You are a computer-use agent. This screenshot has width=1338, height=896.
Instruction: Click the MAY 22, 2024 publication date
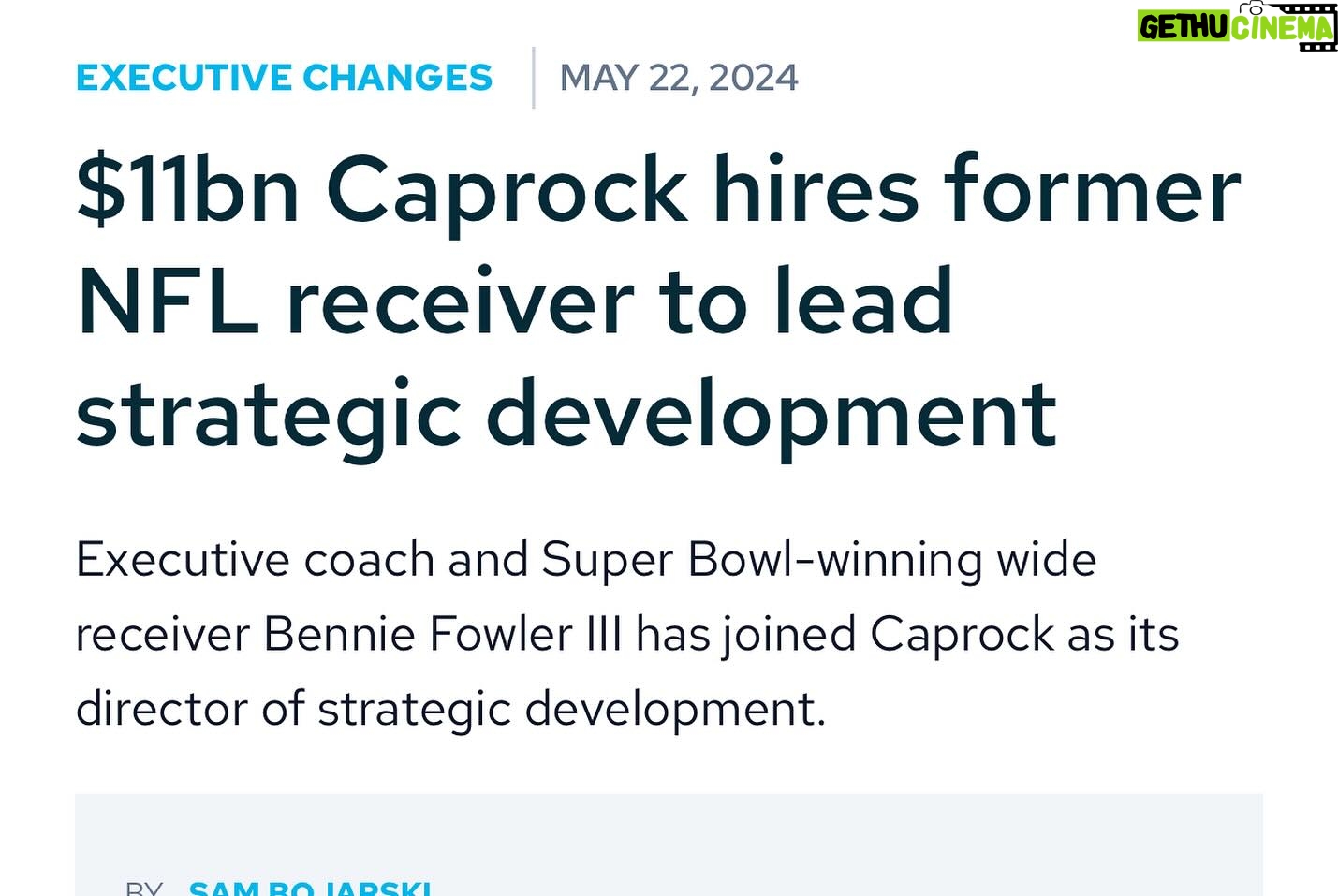click(679, 78)
